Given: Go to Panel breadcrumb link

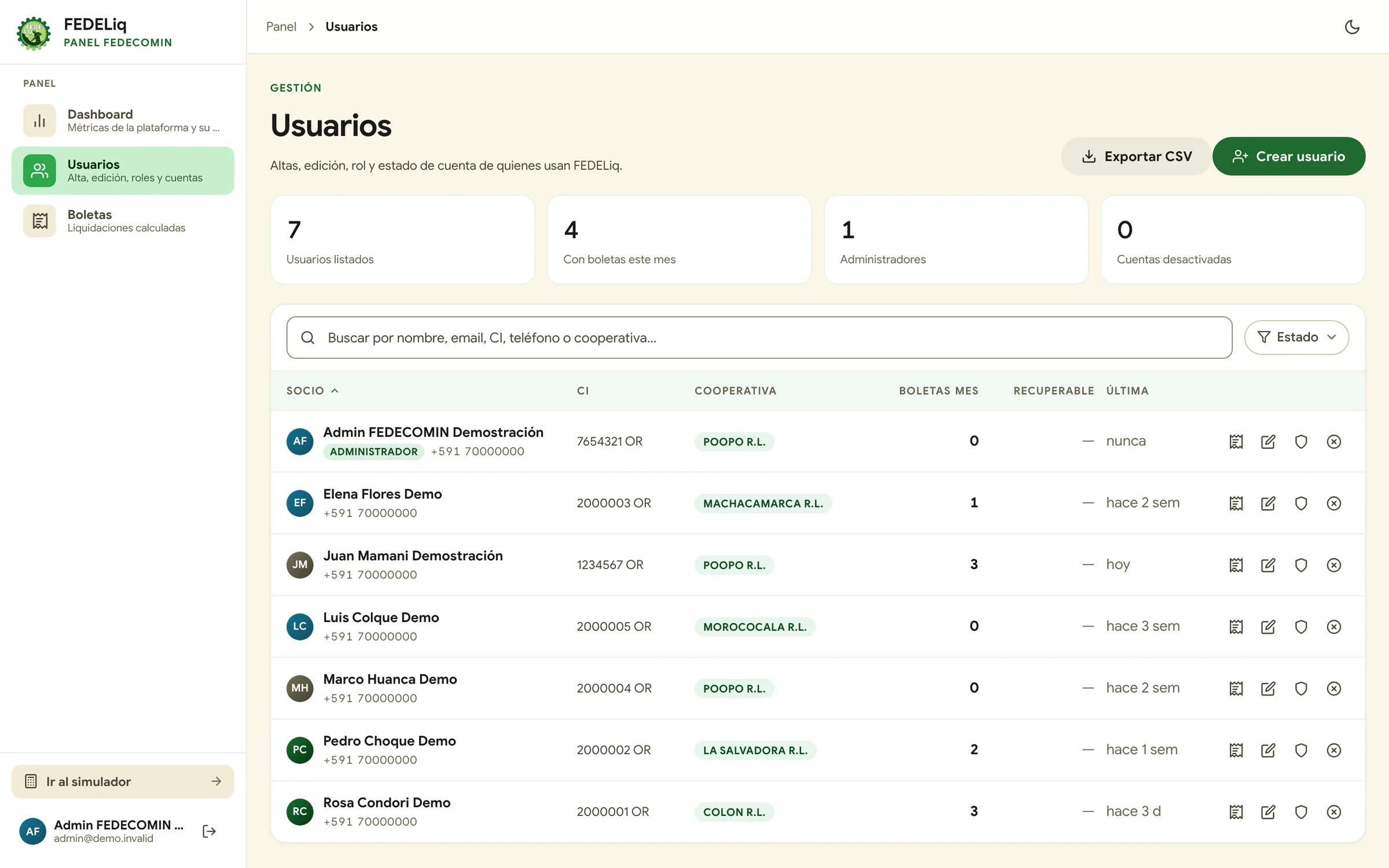Looking at the screenshot, I should click(281, 27).
